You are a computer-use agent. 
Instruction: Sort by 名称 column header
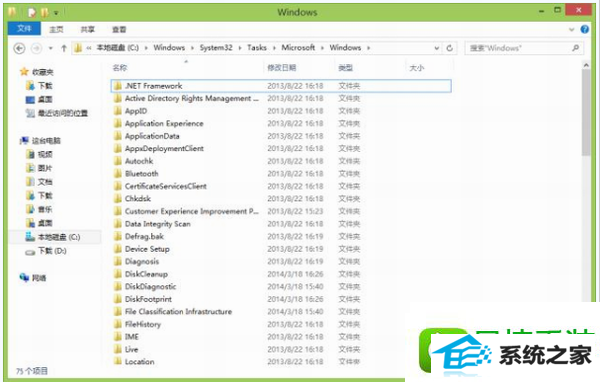(120, 68)
